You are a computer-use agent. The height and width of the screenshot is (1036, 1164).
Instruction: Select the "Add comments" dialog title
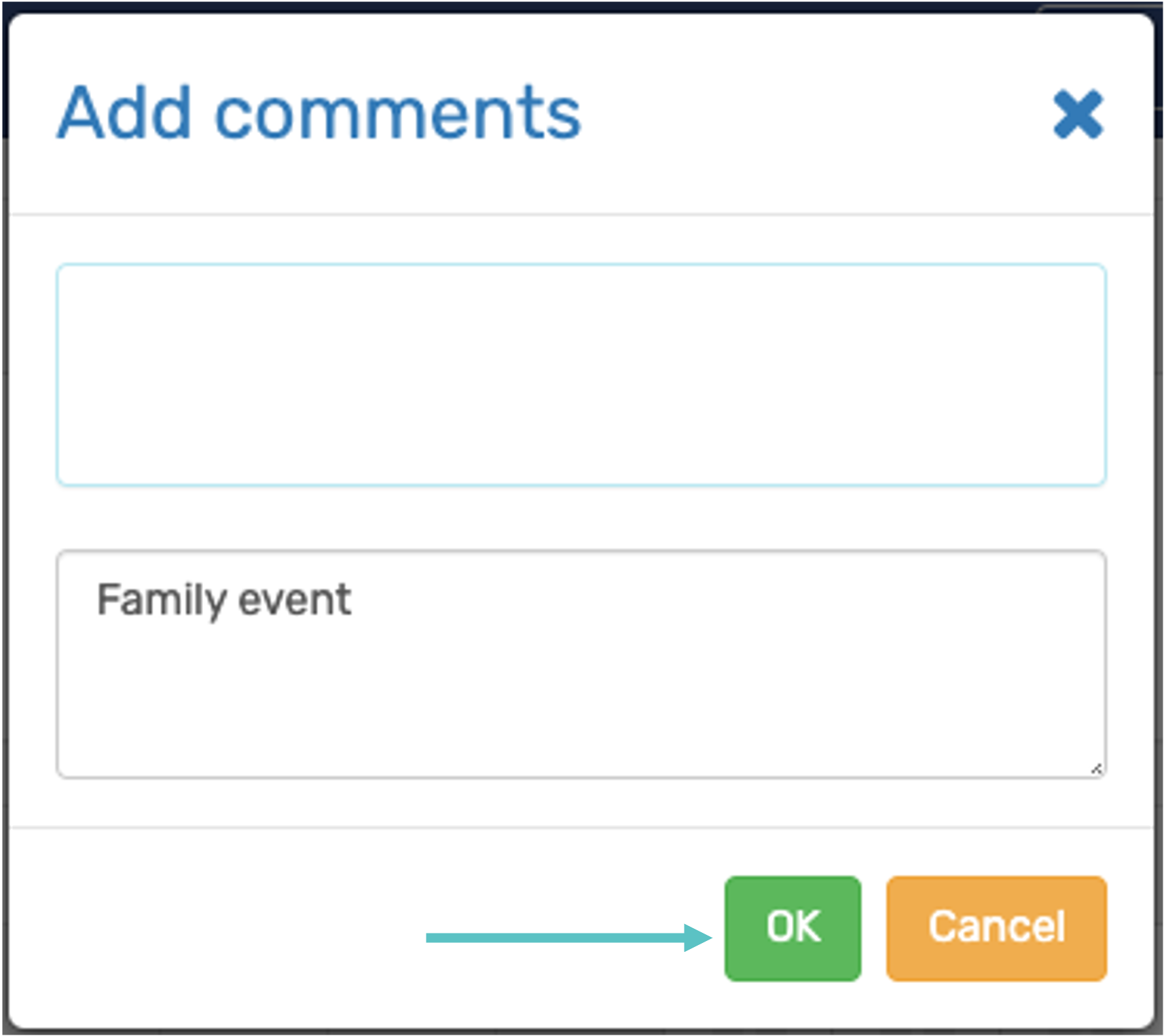[x=319, y=113]
